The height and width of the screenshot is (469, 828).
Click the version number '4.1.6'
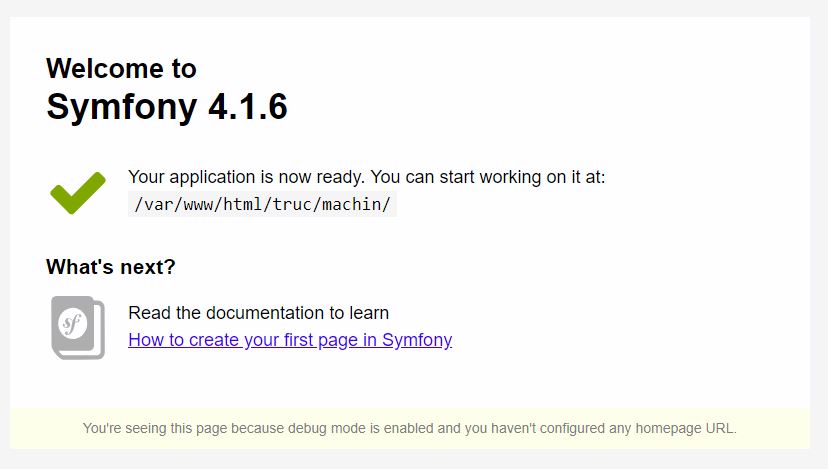pos(248,107)
